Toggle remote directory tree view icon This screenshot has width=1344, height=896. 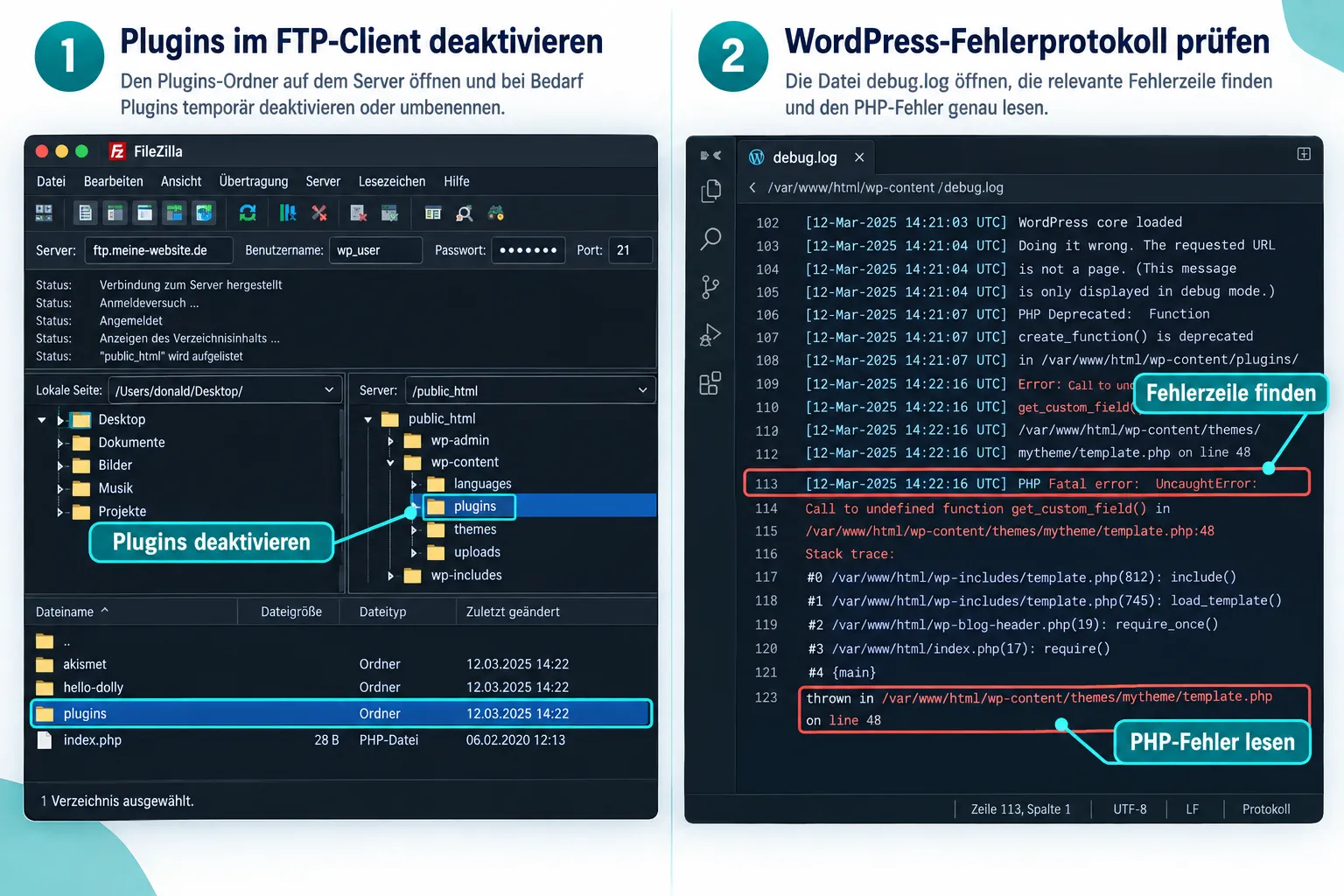(x=145, y=213)
